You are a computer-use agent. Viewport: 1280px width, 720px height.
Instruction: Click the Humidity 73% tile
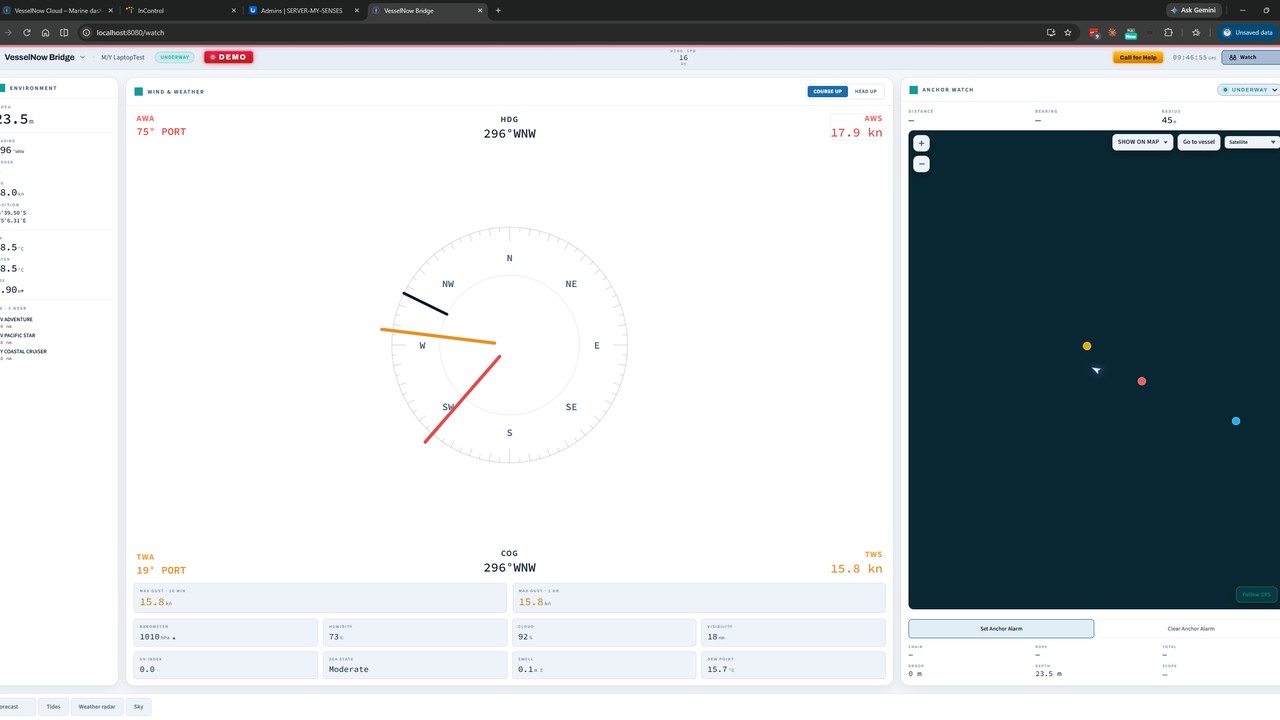point(414,633)
